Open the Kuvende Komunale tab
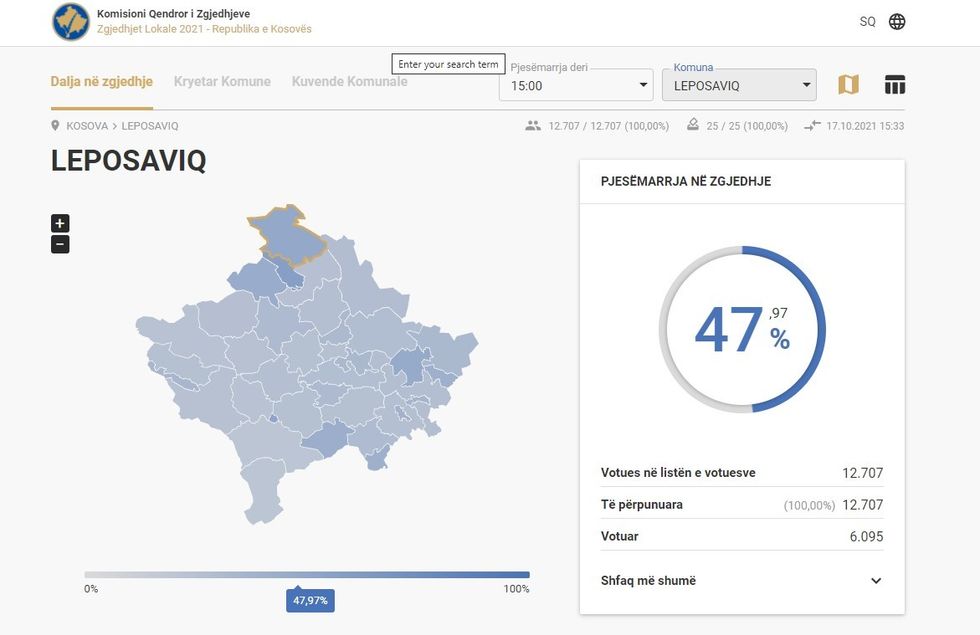 348,81
